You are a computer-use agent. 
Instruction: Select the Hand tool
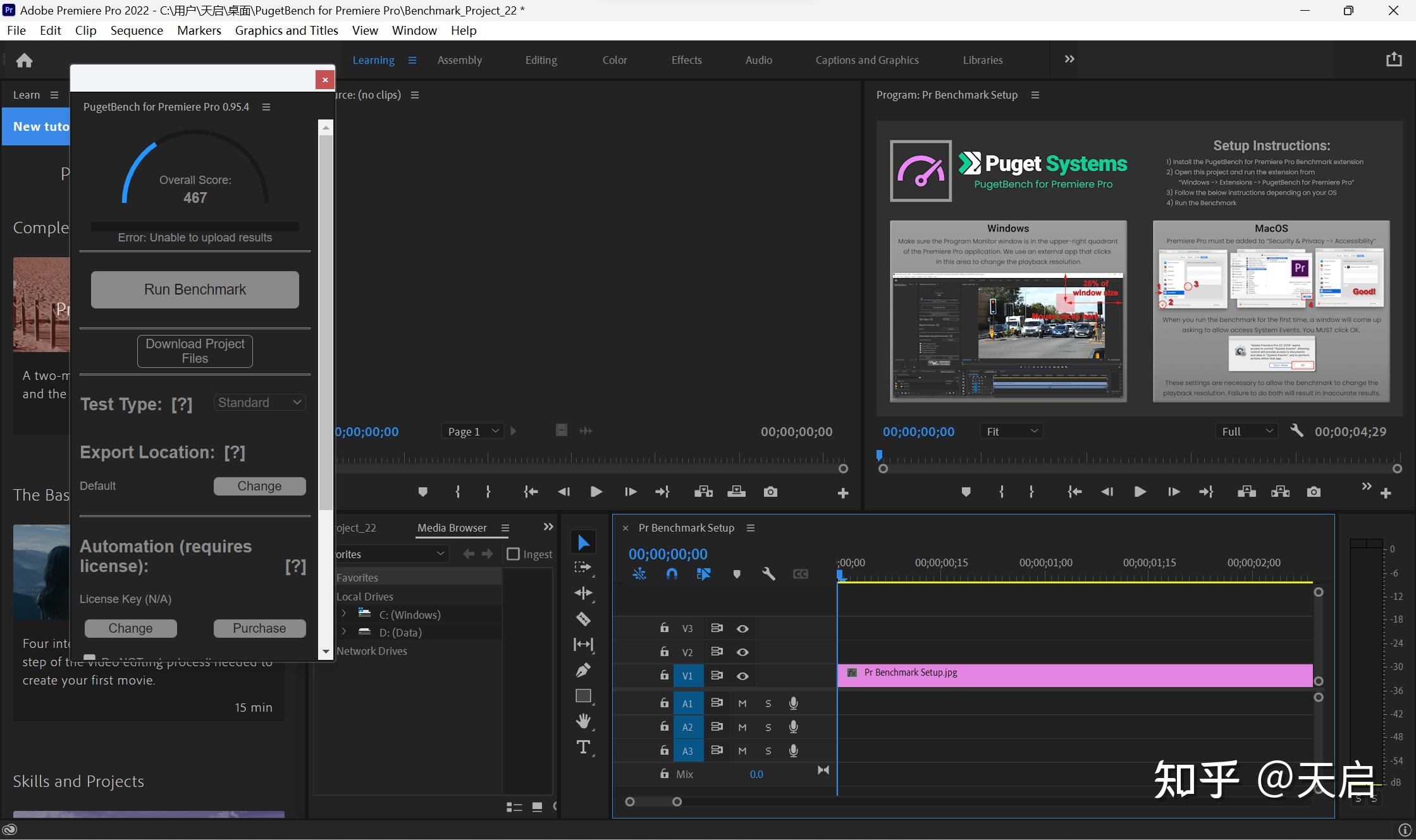tap(583, 721)
